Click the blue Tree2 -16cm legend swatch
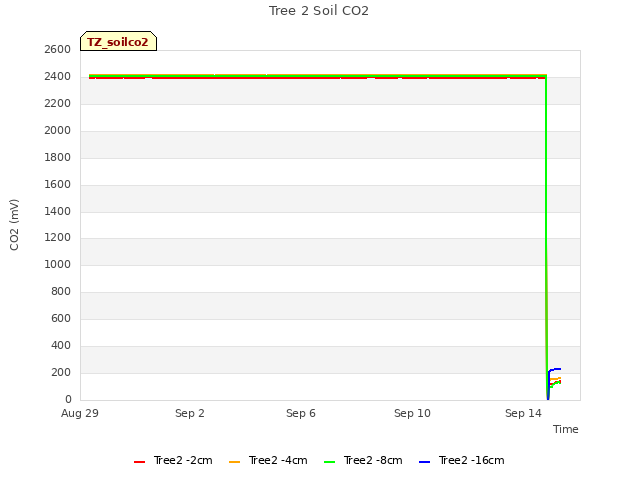 click(x=424, y=462)
